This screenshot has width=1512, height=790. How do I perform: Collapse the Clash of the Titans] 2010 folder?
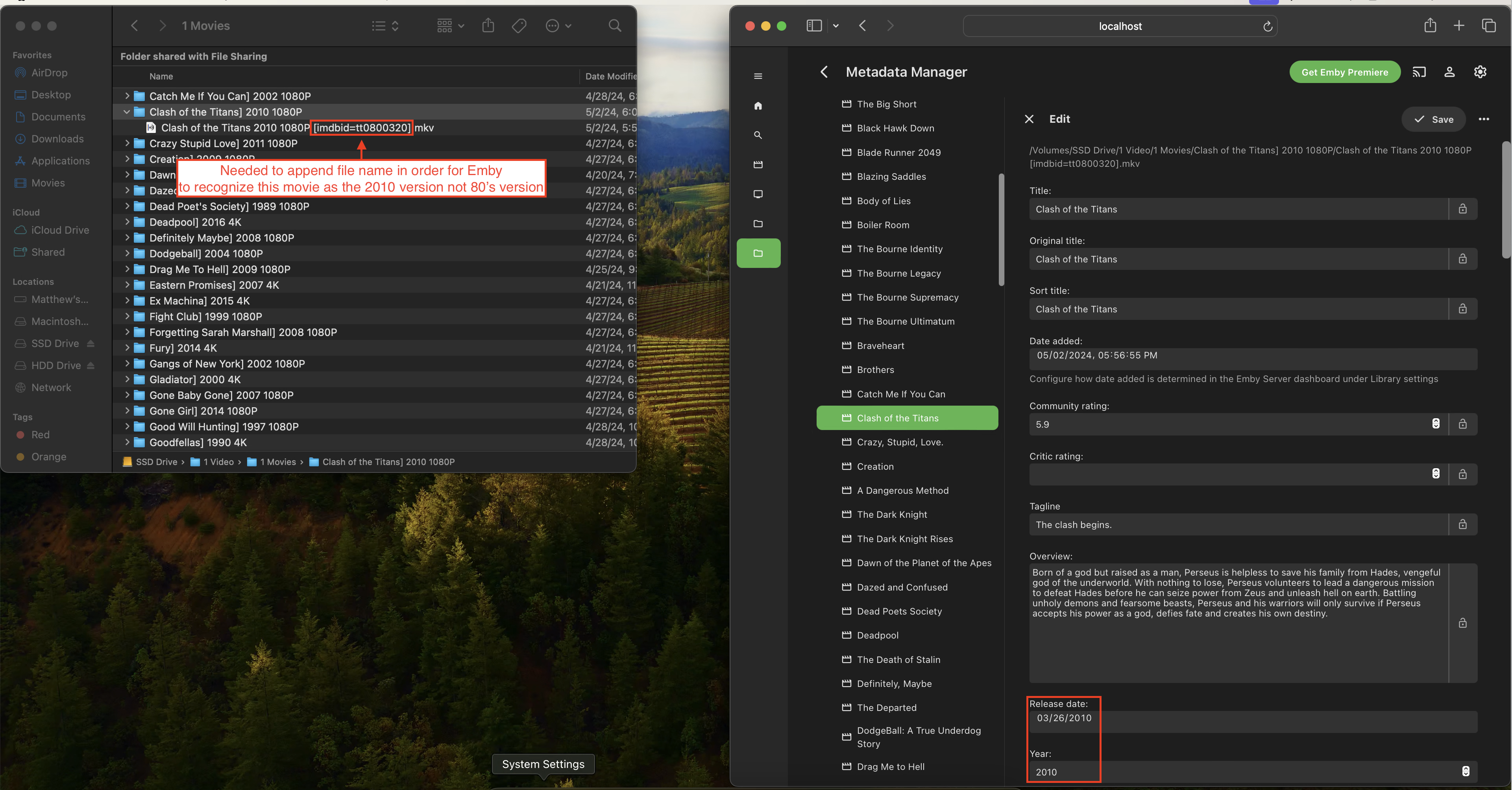tap(126, 111)
